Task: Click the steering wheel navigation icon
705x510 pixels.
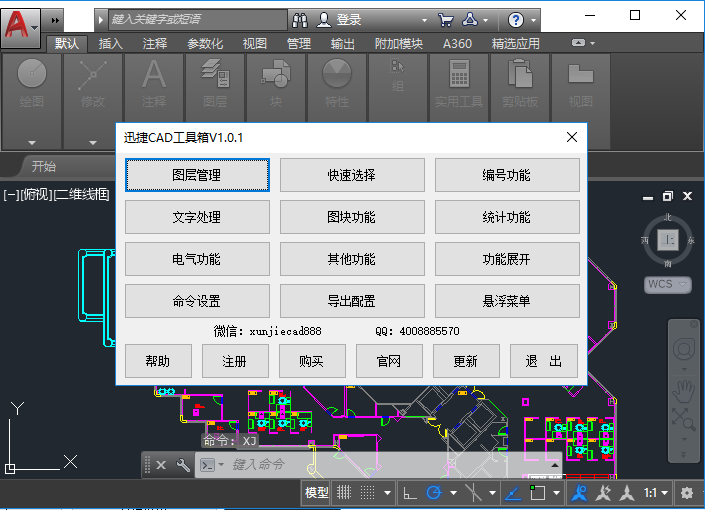Action: pos(683,349)
